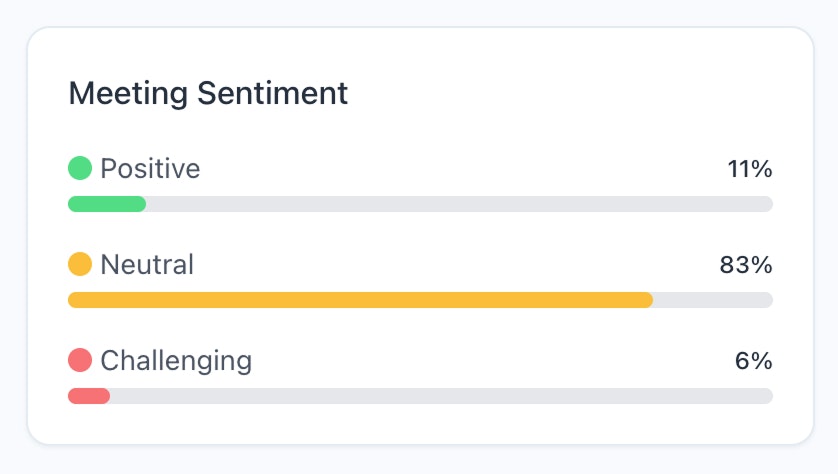Select the Positive sentiment label
This screenshot has height=474, width=838.
pyautogui.click(x=150, y=169)
